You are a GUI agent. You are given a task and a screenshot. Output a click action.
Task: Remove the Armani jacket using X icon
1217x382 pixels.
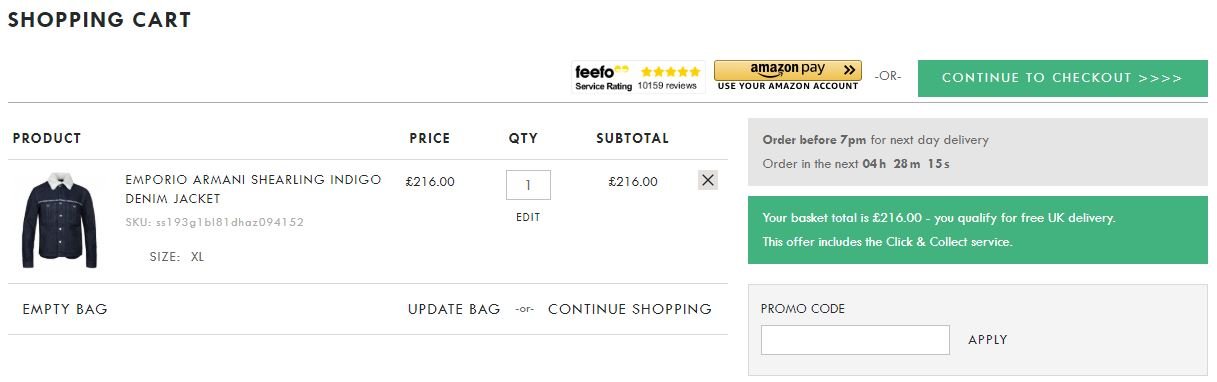coord(708,180)
